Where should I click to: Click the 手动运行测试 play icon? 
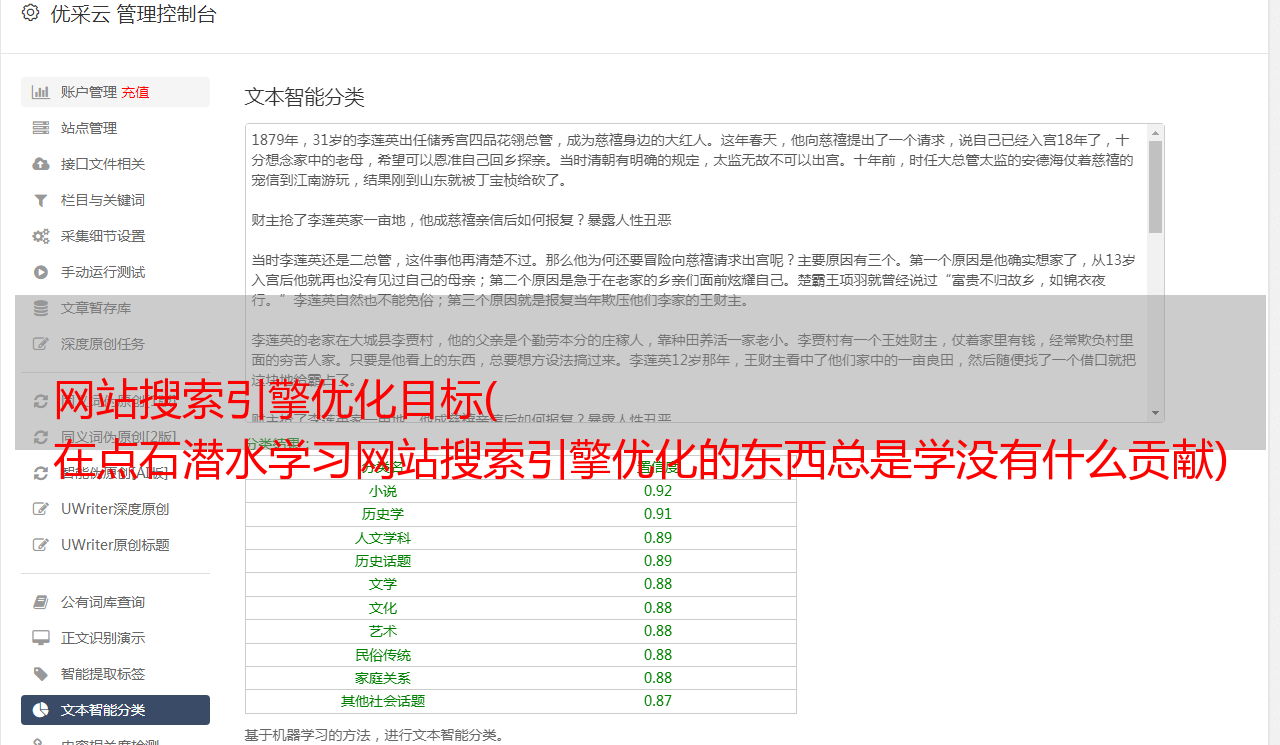[x=41, y=272]
